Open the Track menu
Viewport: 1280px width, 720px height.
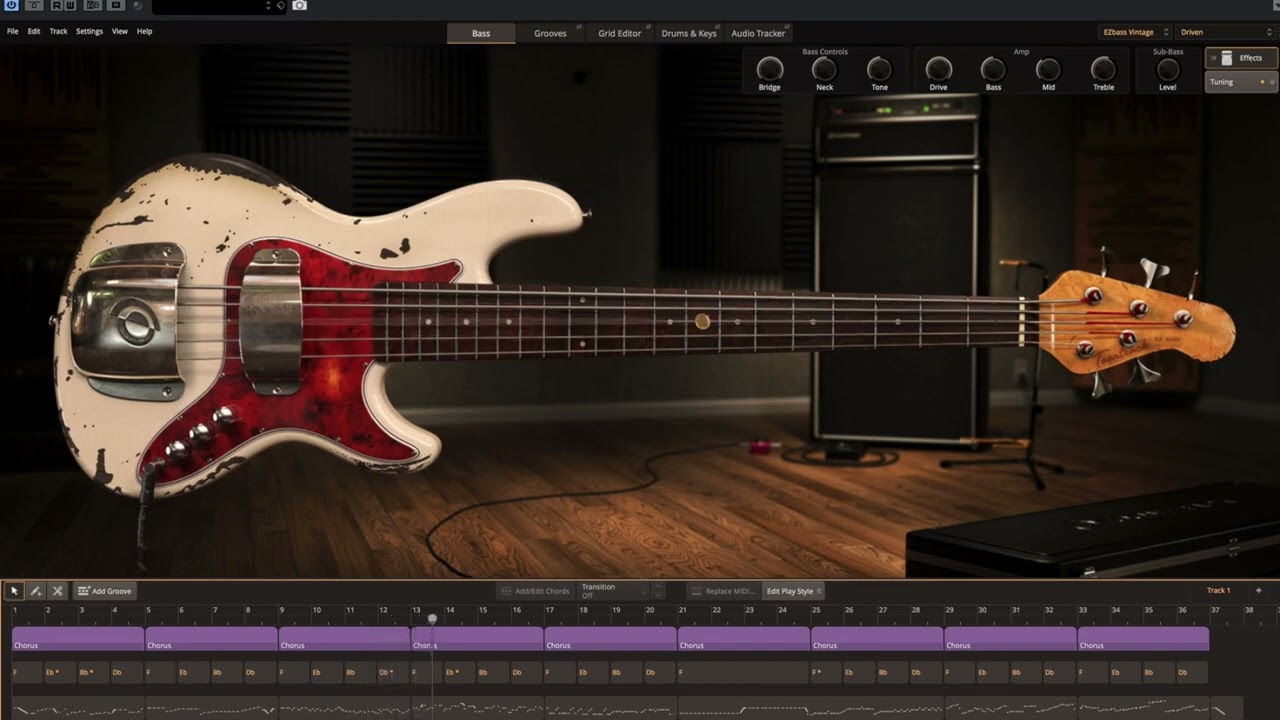point(59,32)
